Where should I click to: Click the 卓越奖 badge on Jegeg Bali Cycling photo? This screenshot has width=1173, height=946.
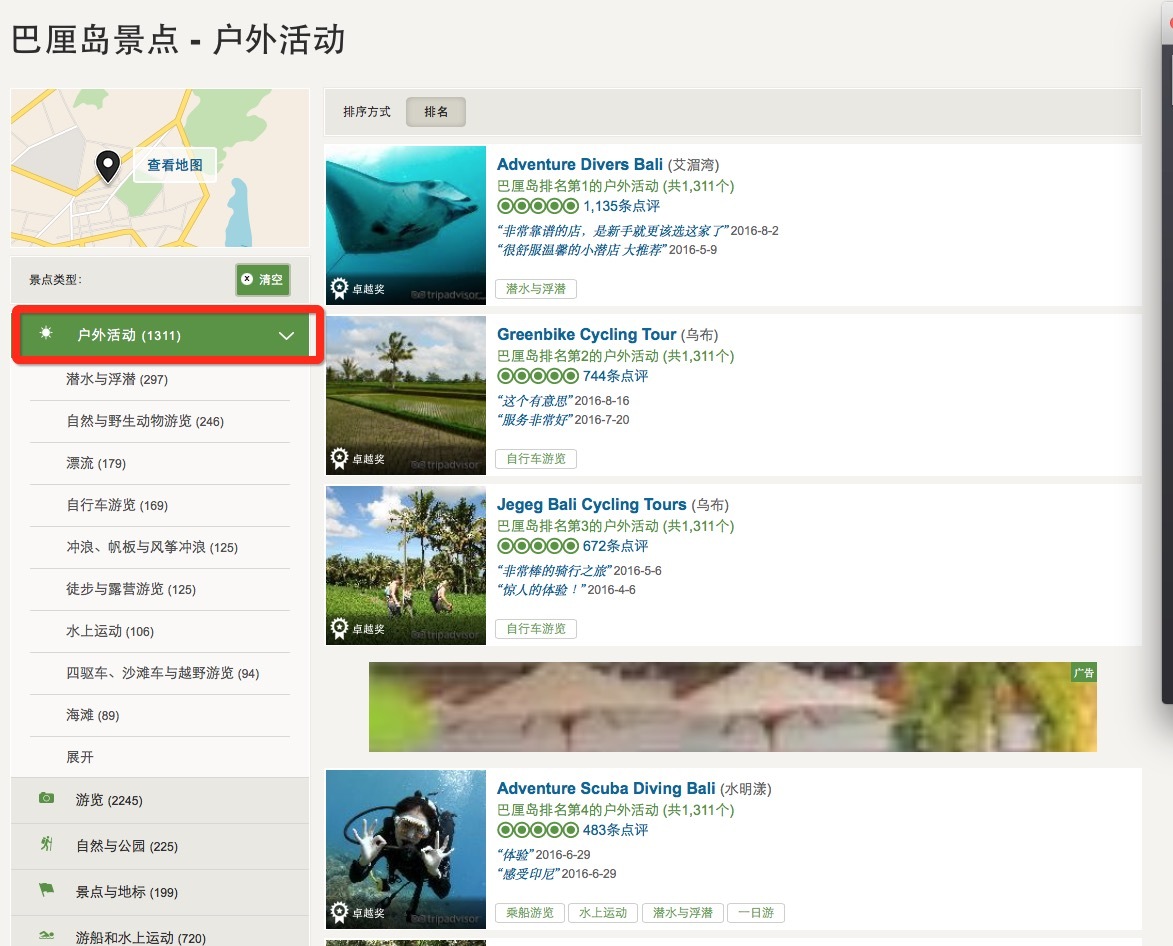pyautogui.click(x=358, y=629)
